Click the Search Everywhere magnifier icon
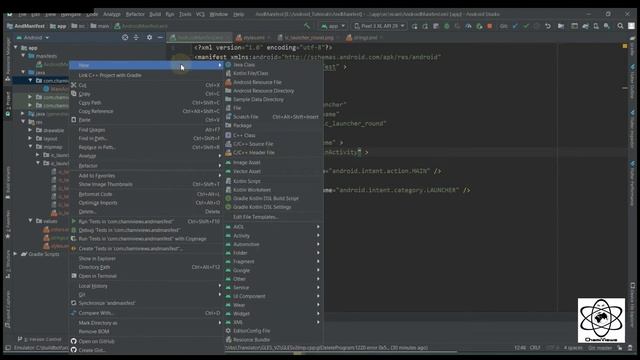The image size is (640, 360). click(620, 26)
